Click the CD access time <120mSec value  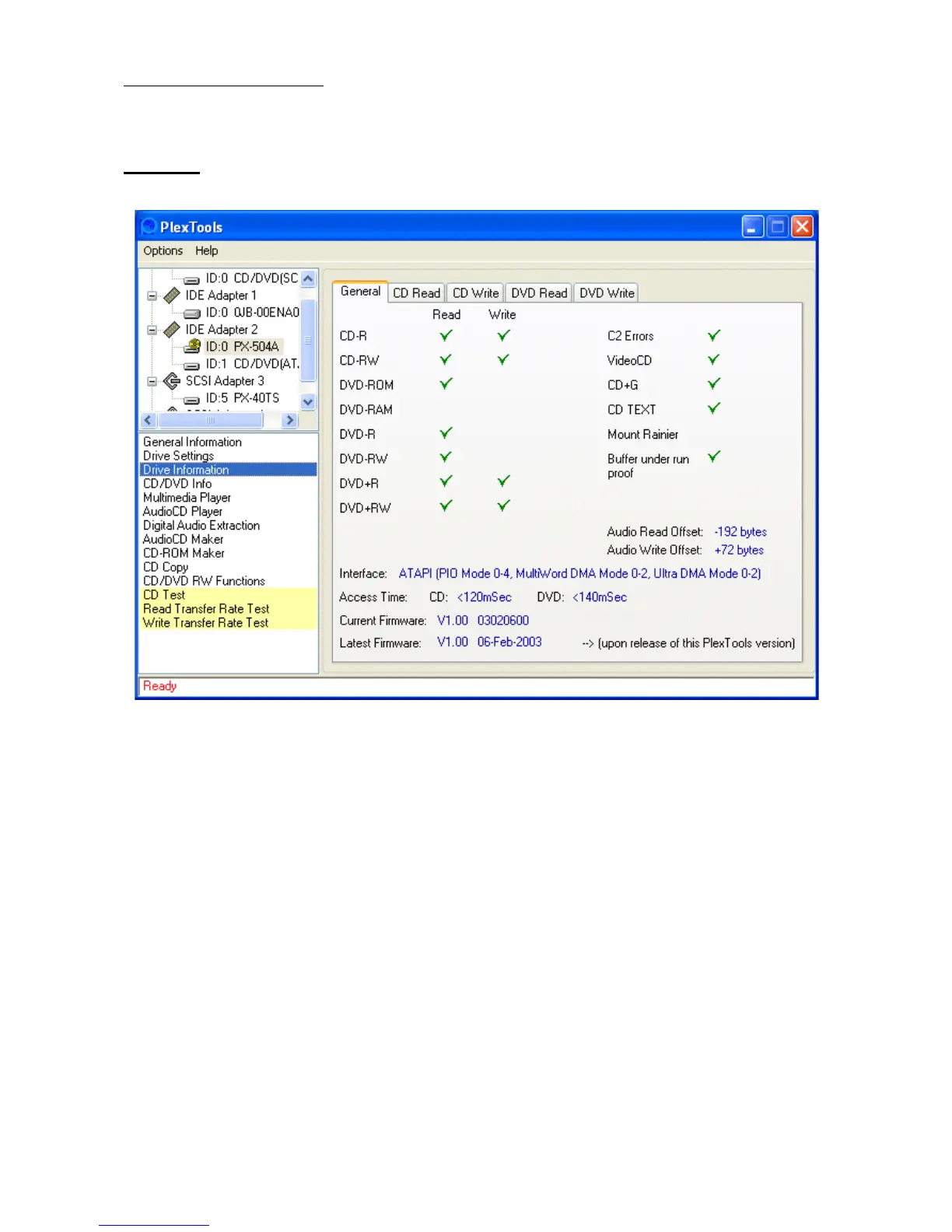click(484, 597)
